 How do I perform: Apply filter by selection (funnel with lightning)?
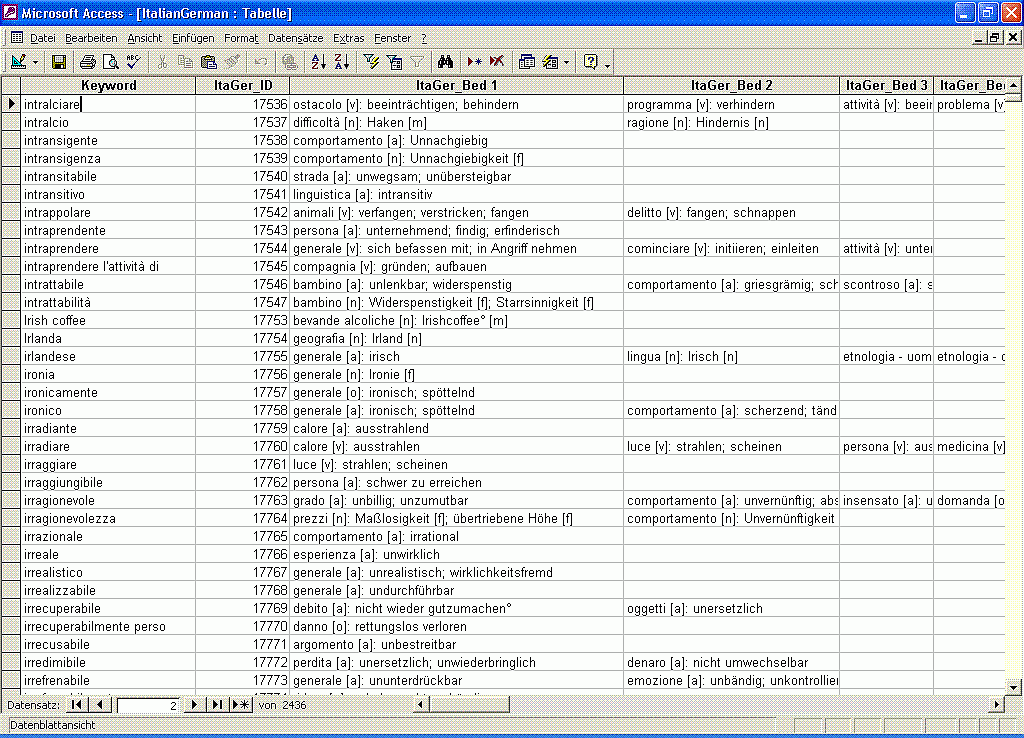[371, 62]
